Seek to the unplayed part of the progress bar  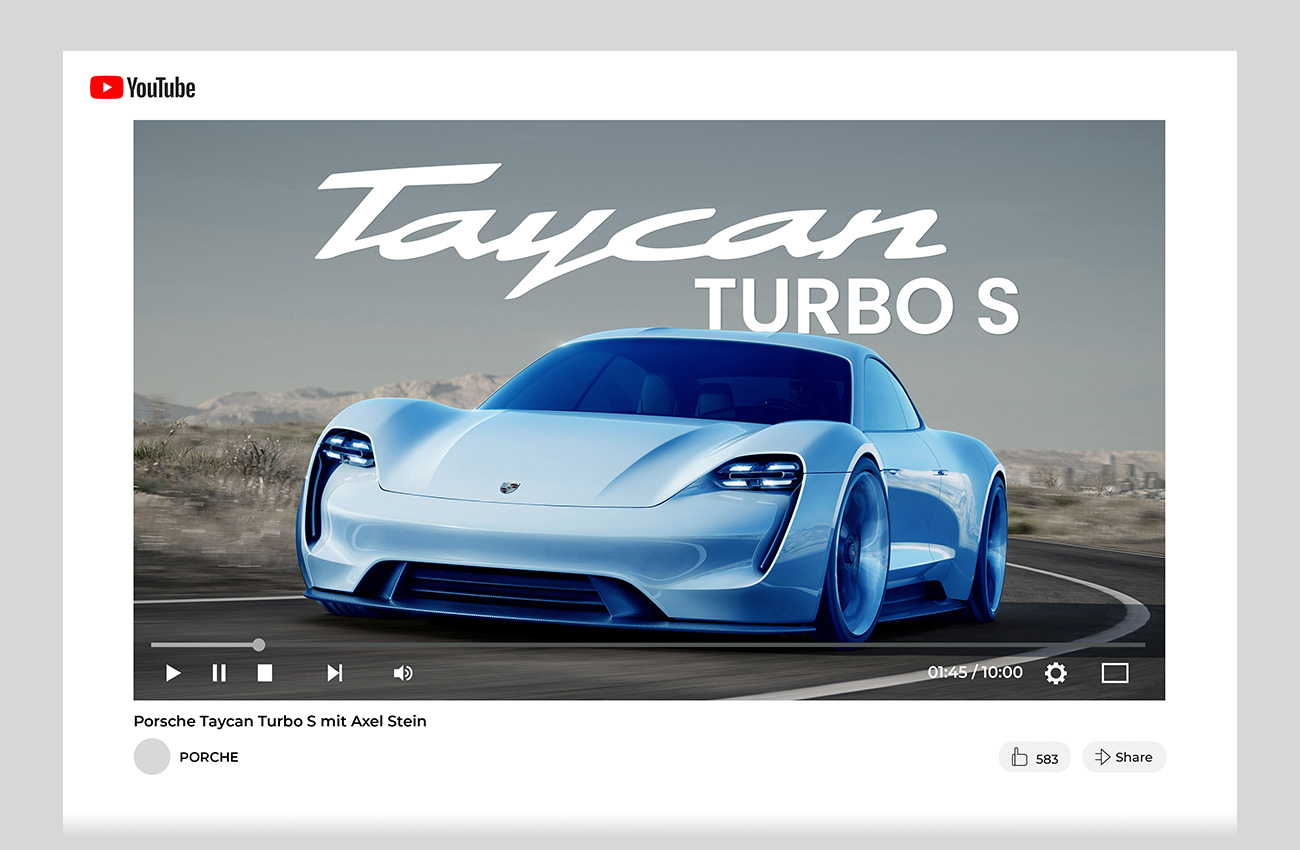point(700,645)
